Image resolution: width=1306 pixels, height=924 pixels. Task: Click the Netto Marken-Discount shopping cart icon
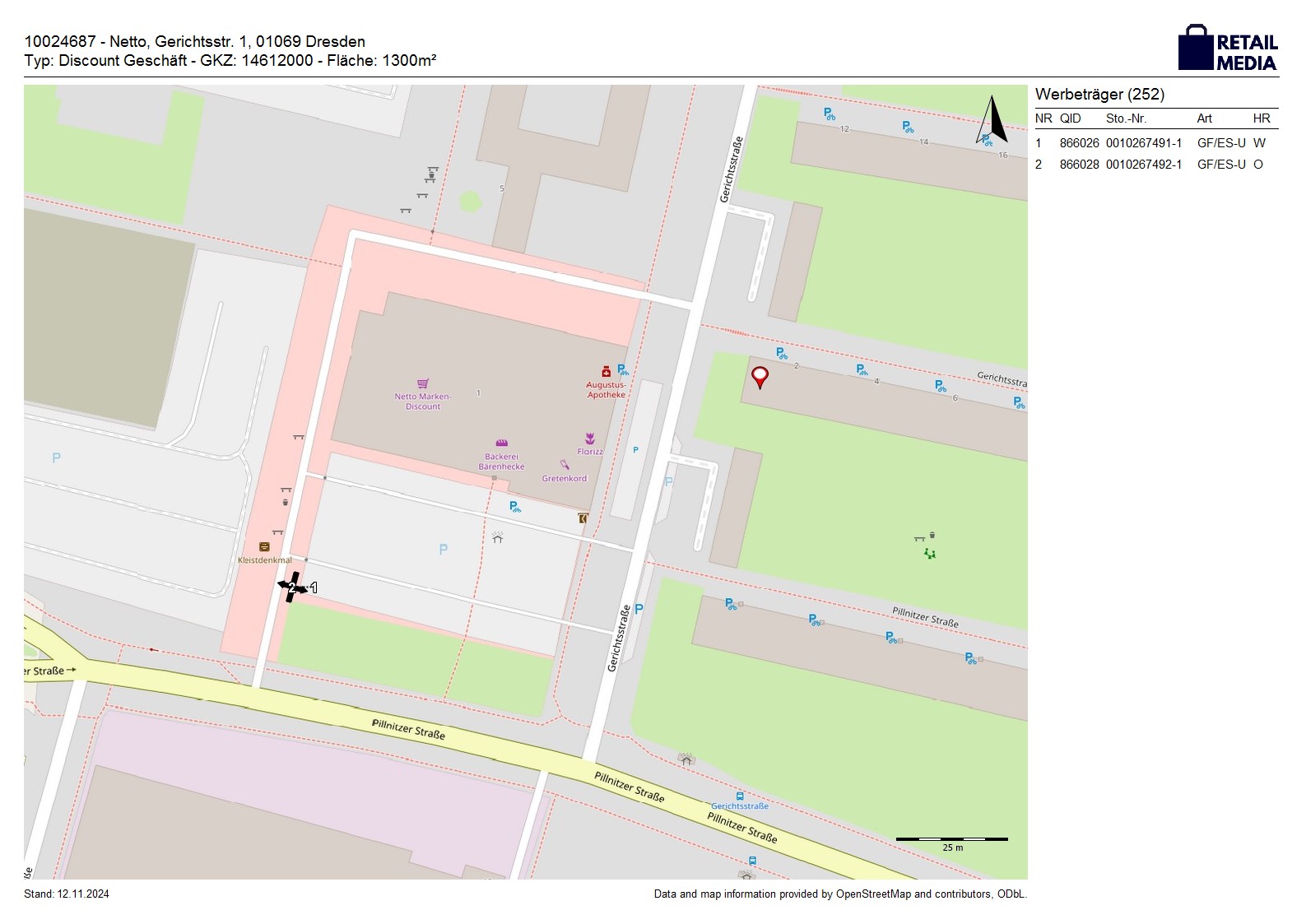(423, 383)
